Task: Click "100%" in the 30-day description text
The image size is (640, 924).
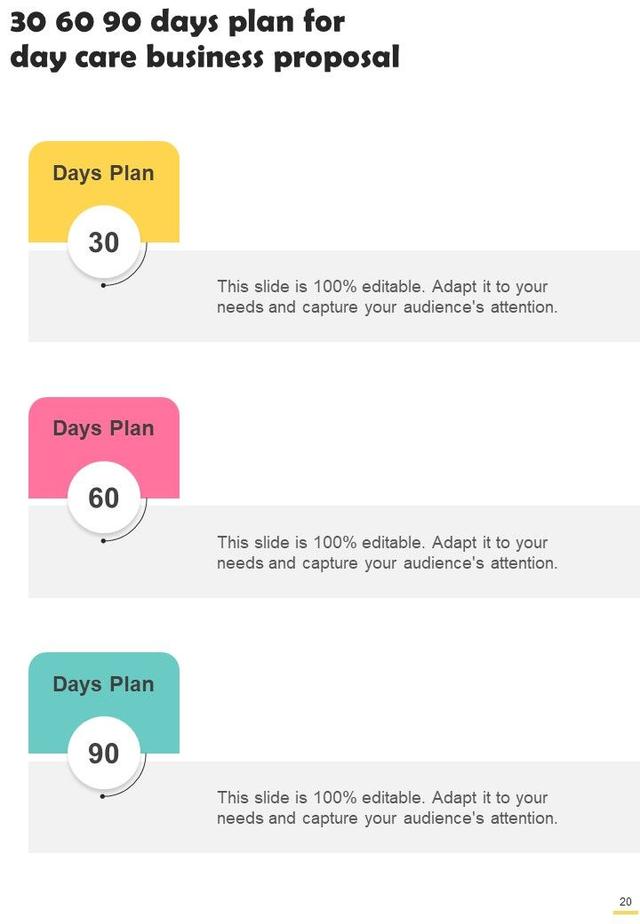Action: coord(335,287)
